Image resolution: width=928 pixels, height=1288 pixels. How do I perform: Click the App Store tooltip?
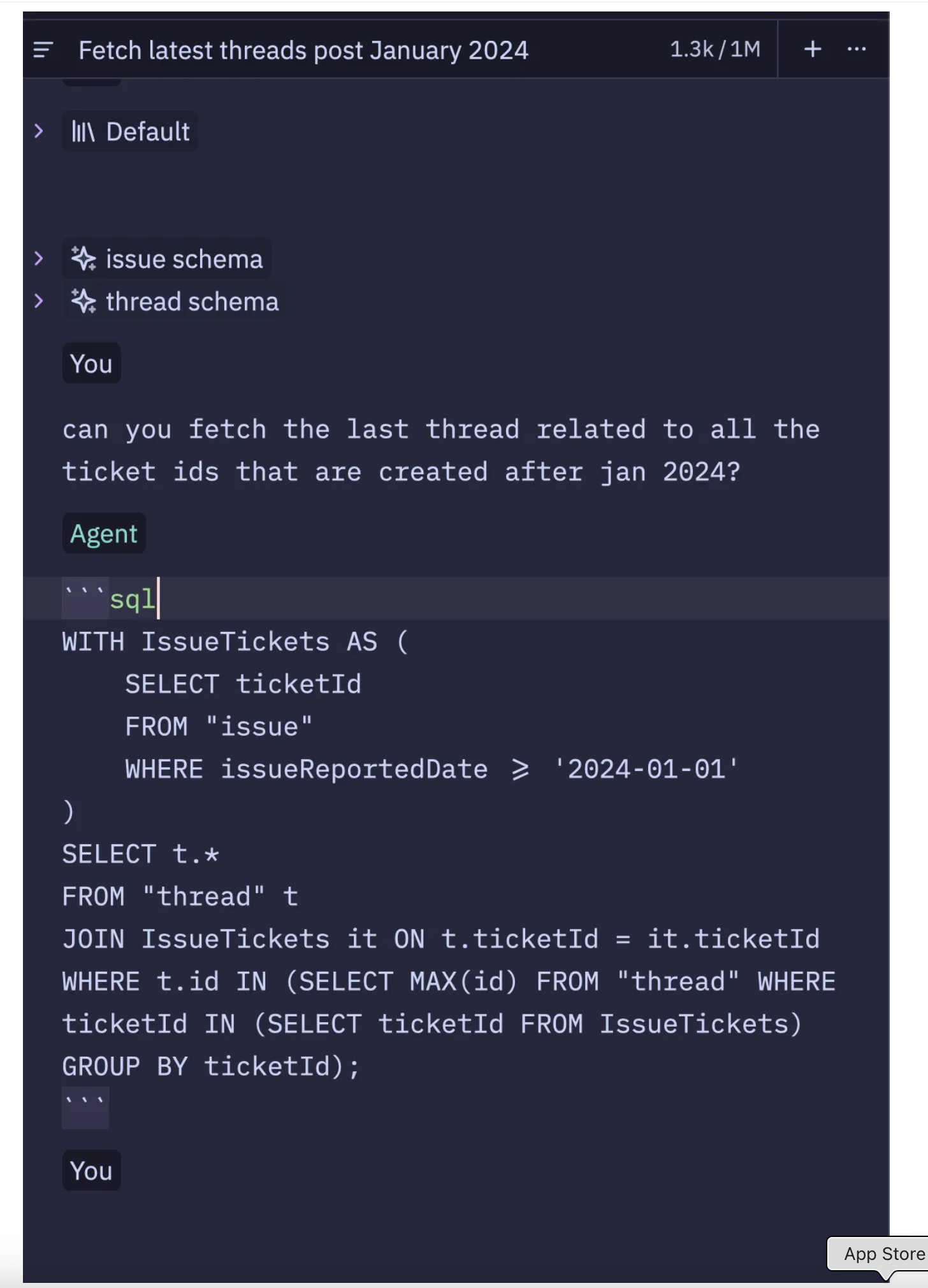click(x=884, y=1254)
